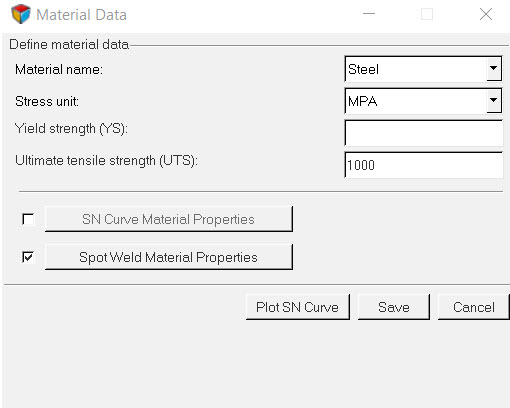The image size is (510, 408).
Task: Click the UTS field containing 1000
Action: [x=424, y=165]
